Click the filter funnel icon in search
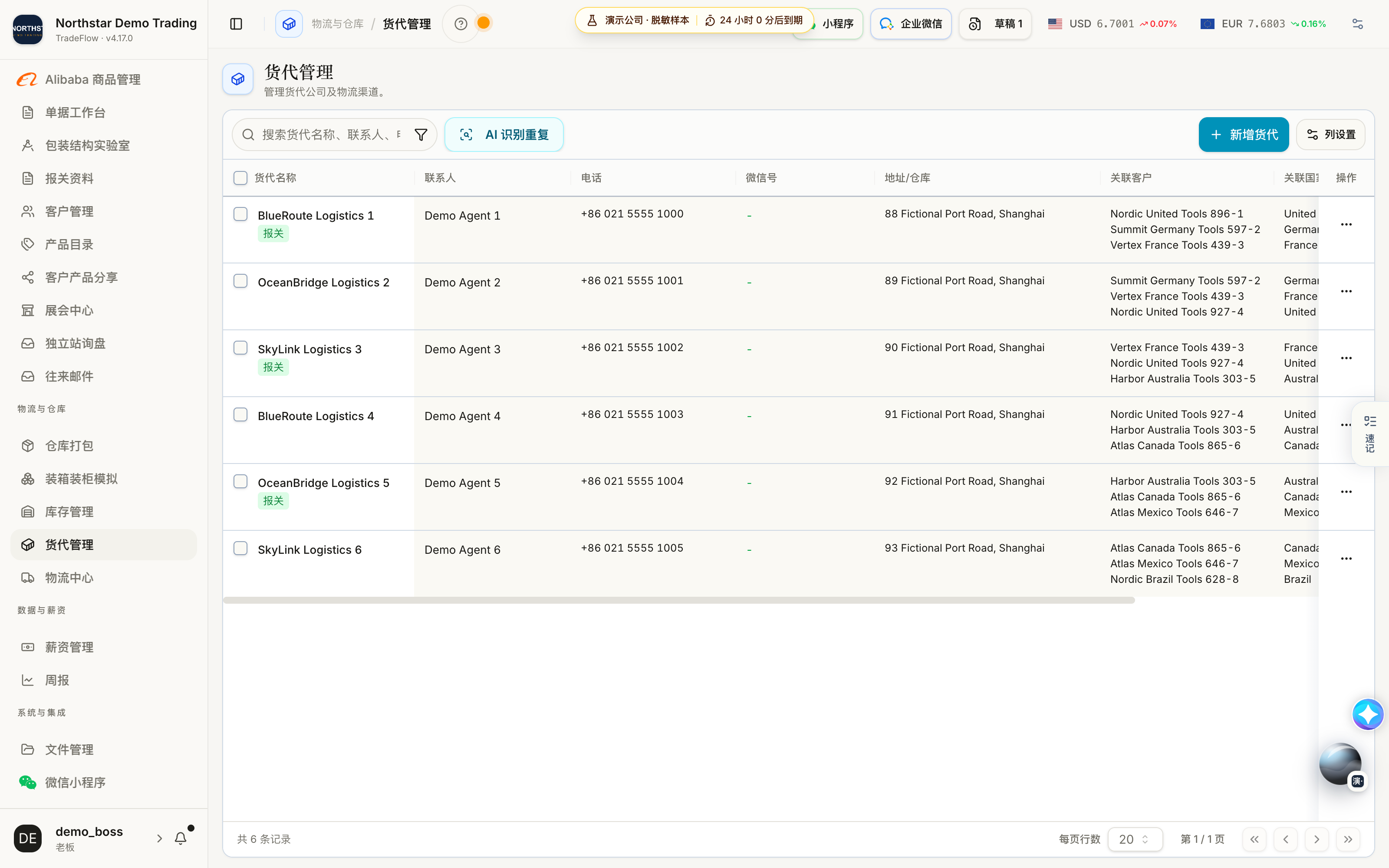 point(421,135)
